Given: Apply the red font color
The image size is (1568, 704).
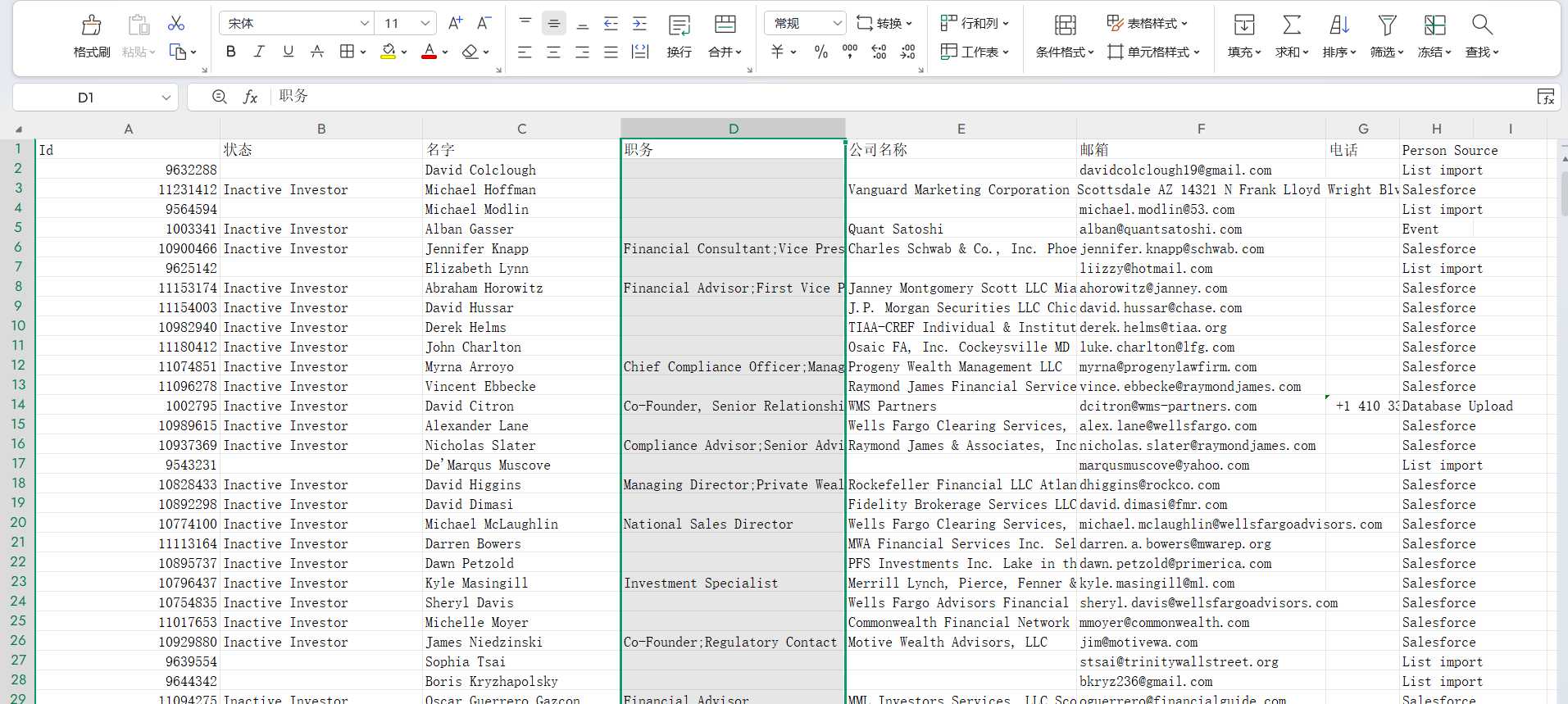Looking at the screenshot, I should coord(429,52).
